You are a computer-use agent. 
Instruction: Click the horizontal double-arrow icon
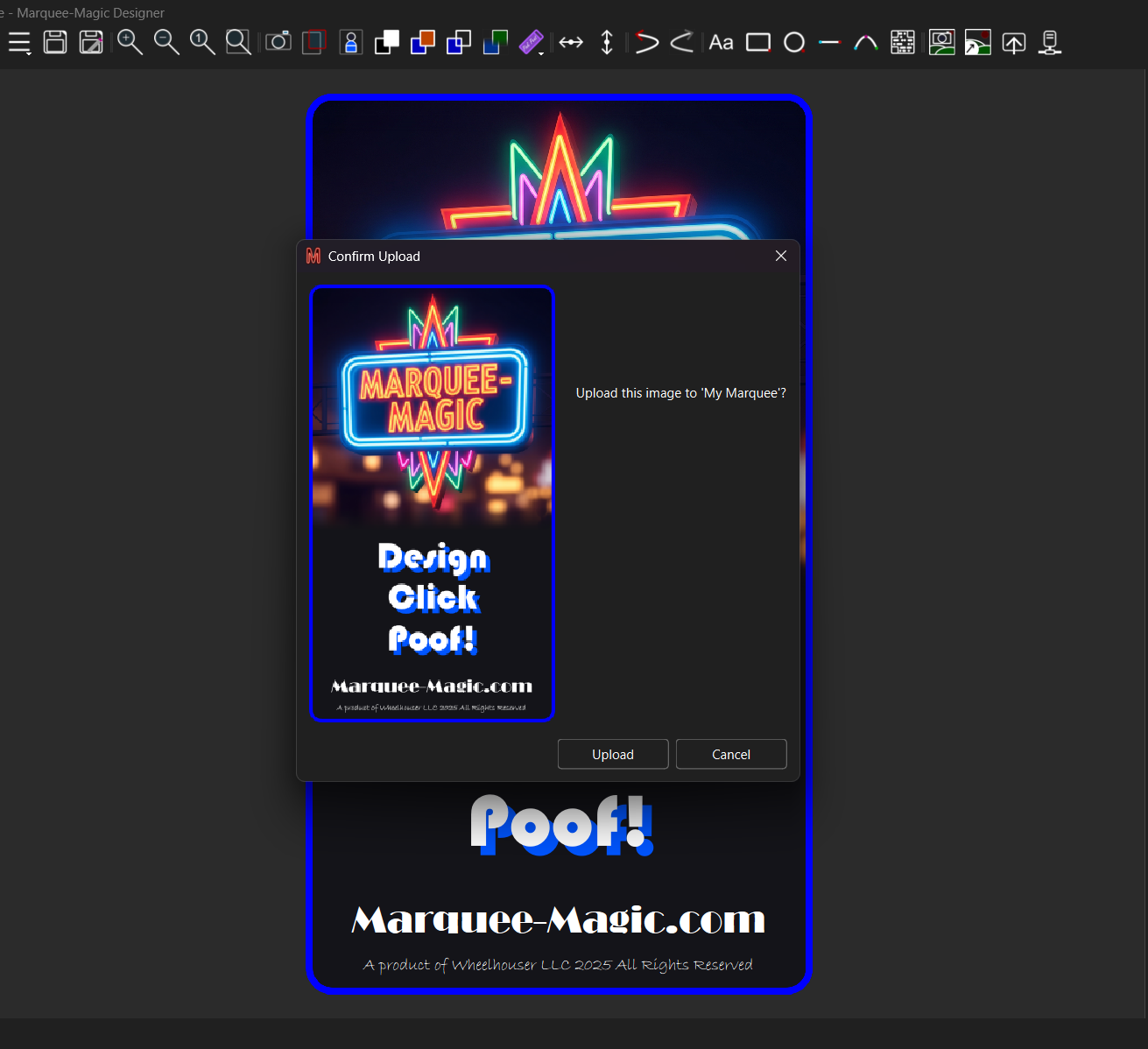[x=571, y=42]
